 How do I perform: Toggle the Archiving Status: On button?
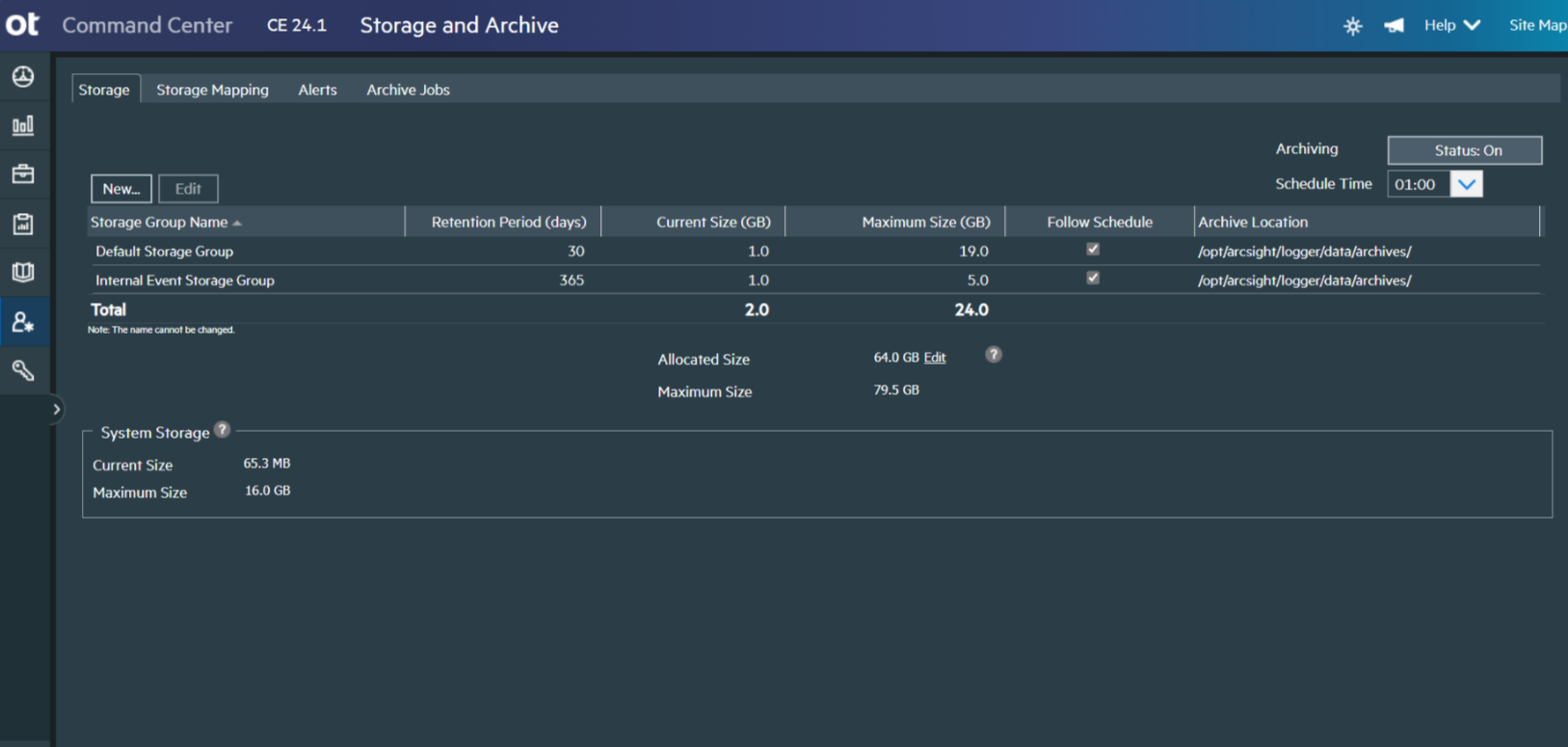pos(1465,150)
